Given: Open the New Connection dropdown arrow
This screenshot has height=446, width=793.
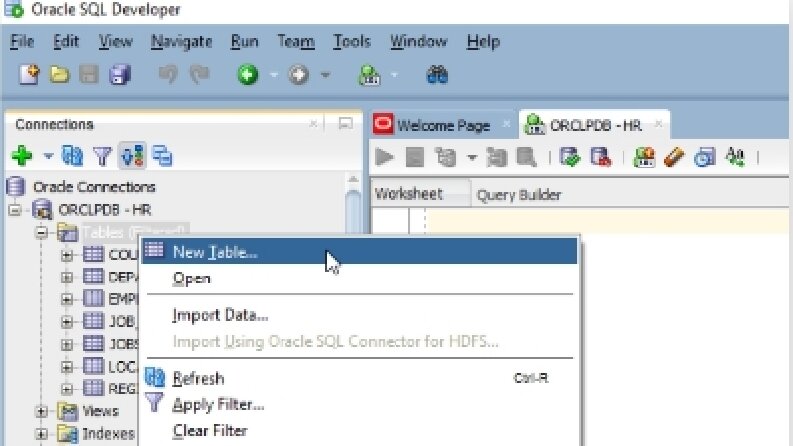Looking at the screenshot, I should point(48,156).
